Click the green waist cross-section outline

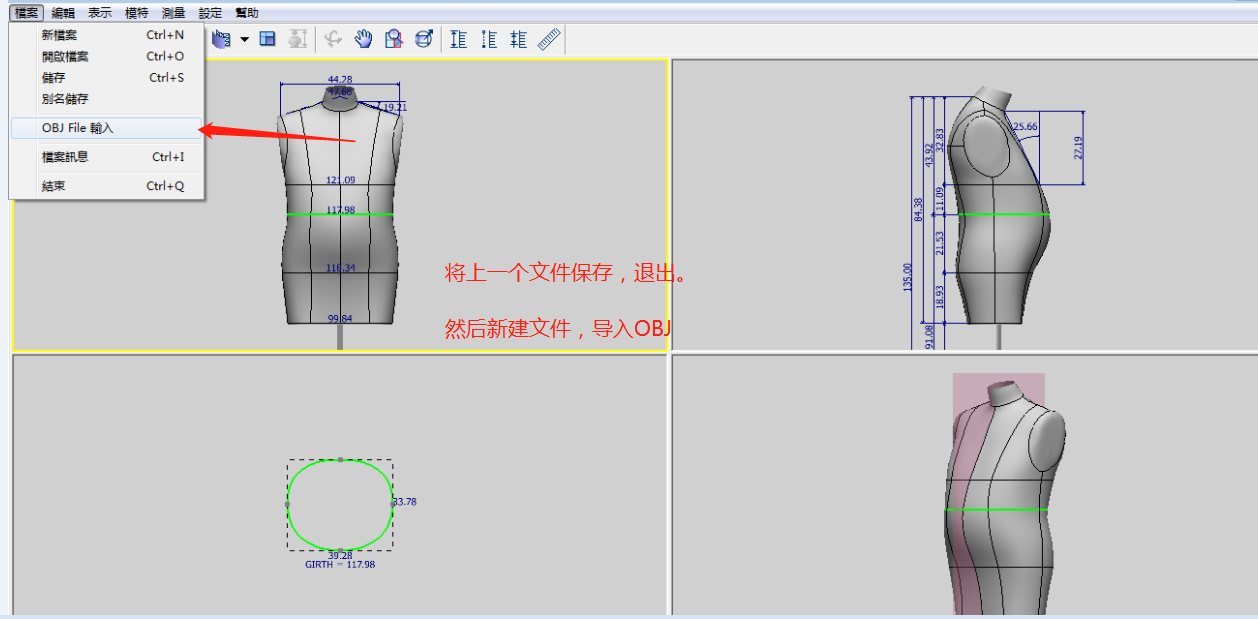pos(340,505)
